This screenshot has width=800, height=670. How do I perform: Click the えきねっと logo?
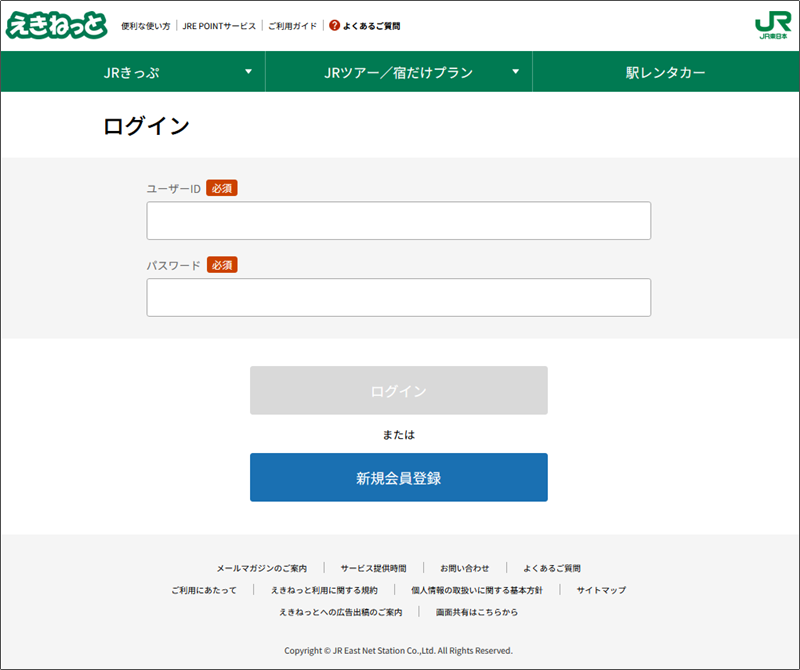57,25
